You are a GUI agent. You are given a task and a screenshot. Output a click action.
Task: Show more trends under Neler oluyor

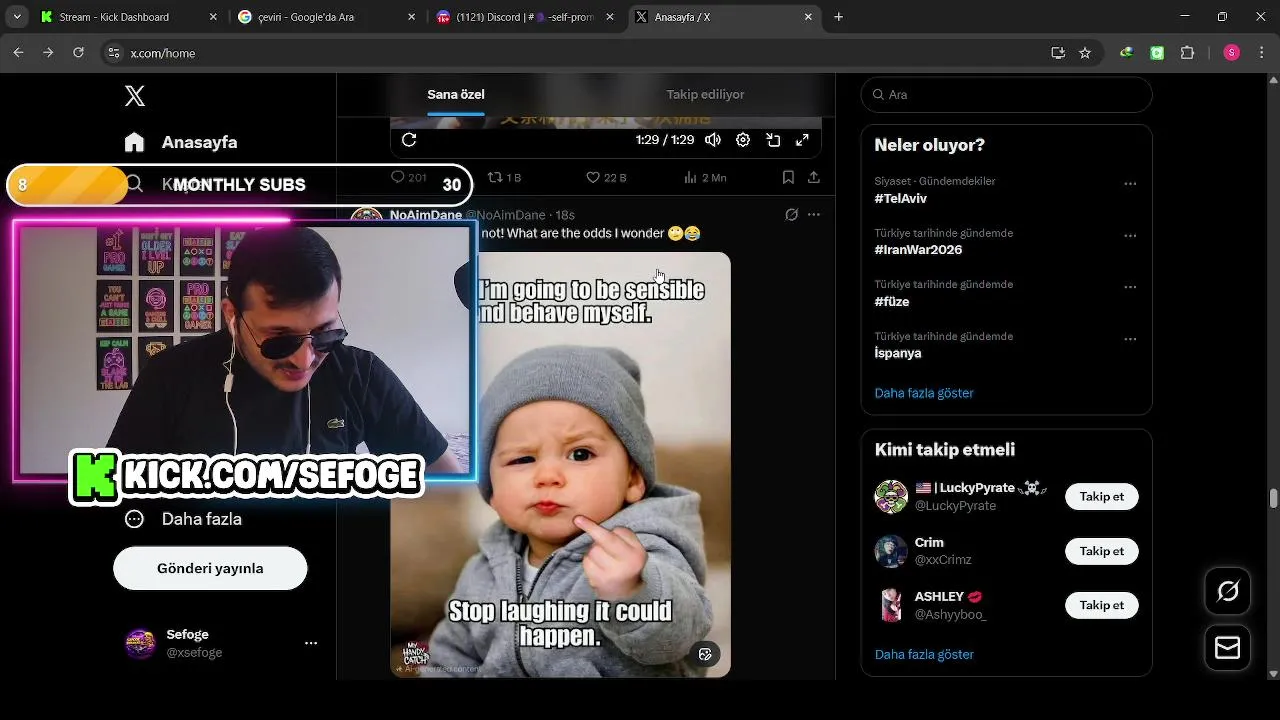click(x=924, y=393)
